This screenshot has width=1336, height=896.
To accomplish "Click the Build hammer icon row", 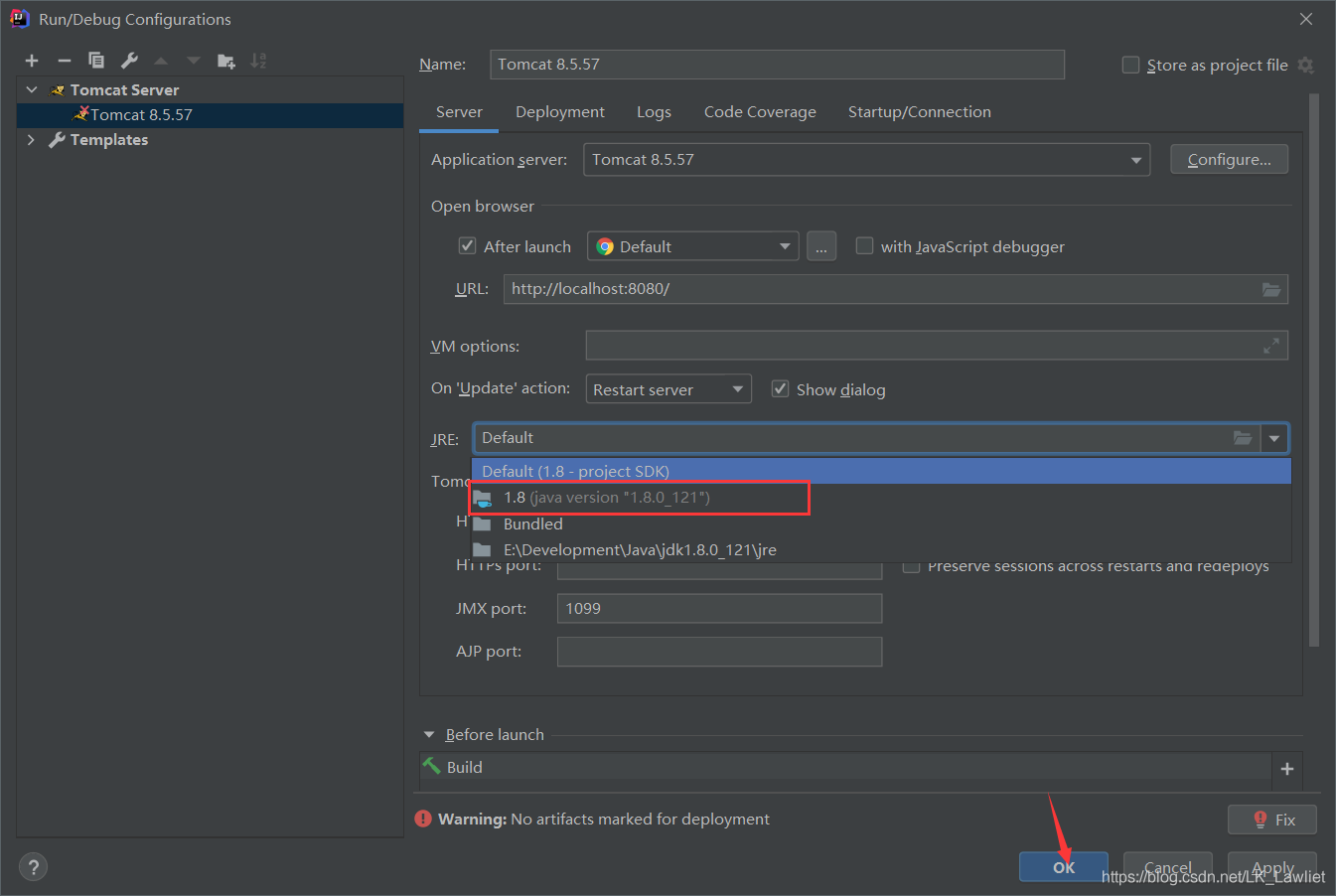I will tap(845, 768).
